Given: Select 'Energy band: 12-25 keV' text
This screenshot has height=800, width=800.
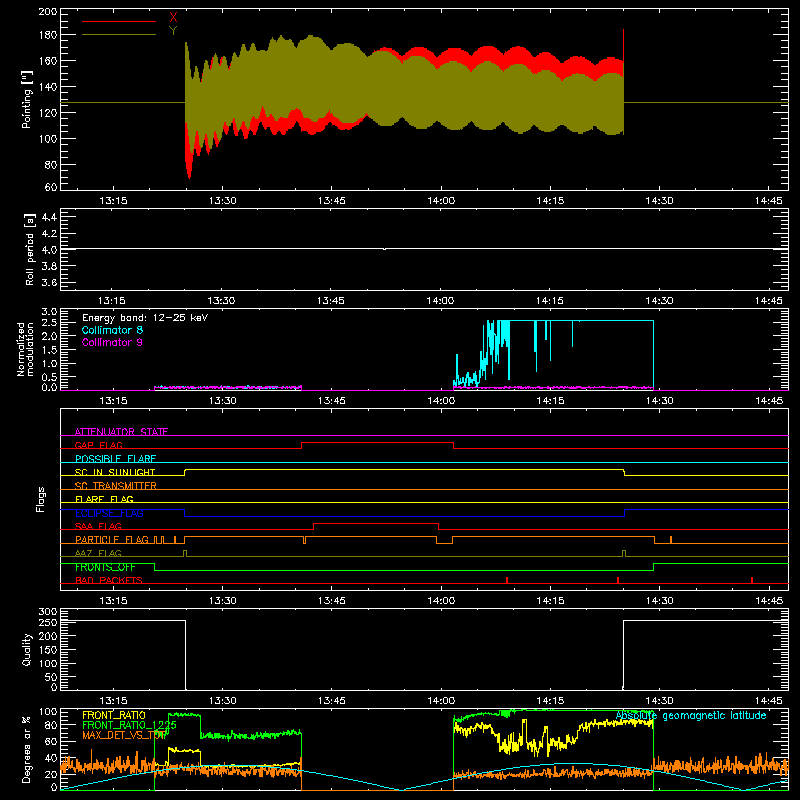Looking at the screenshot, I should (x=145, y=318).
